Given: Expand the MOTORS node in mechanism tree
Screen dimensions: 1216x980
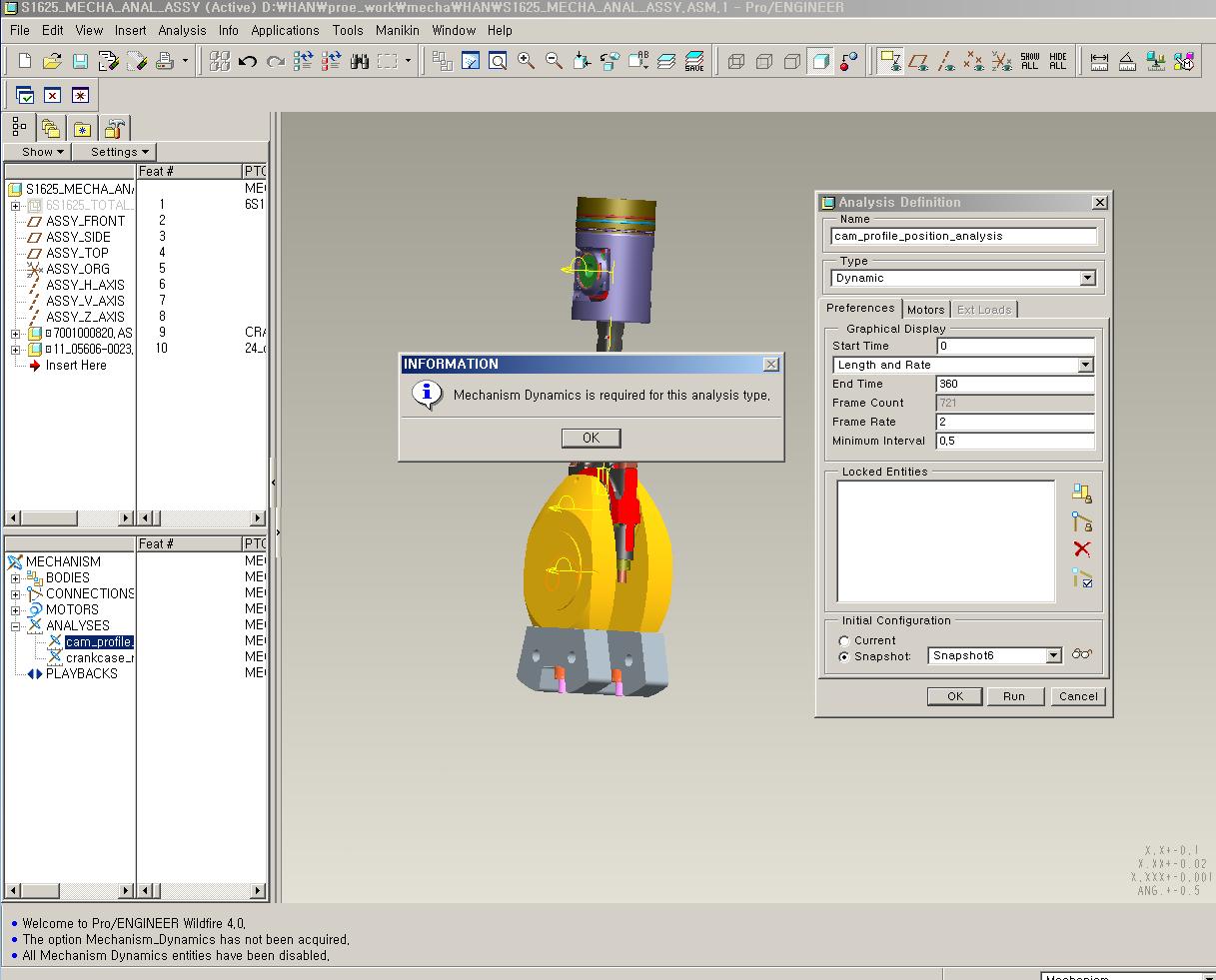Looking at the screenshot, I should click(x=15, y=610).
